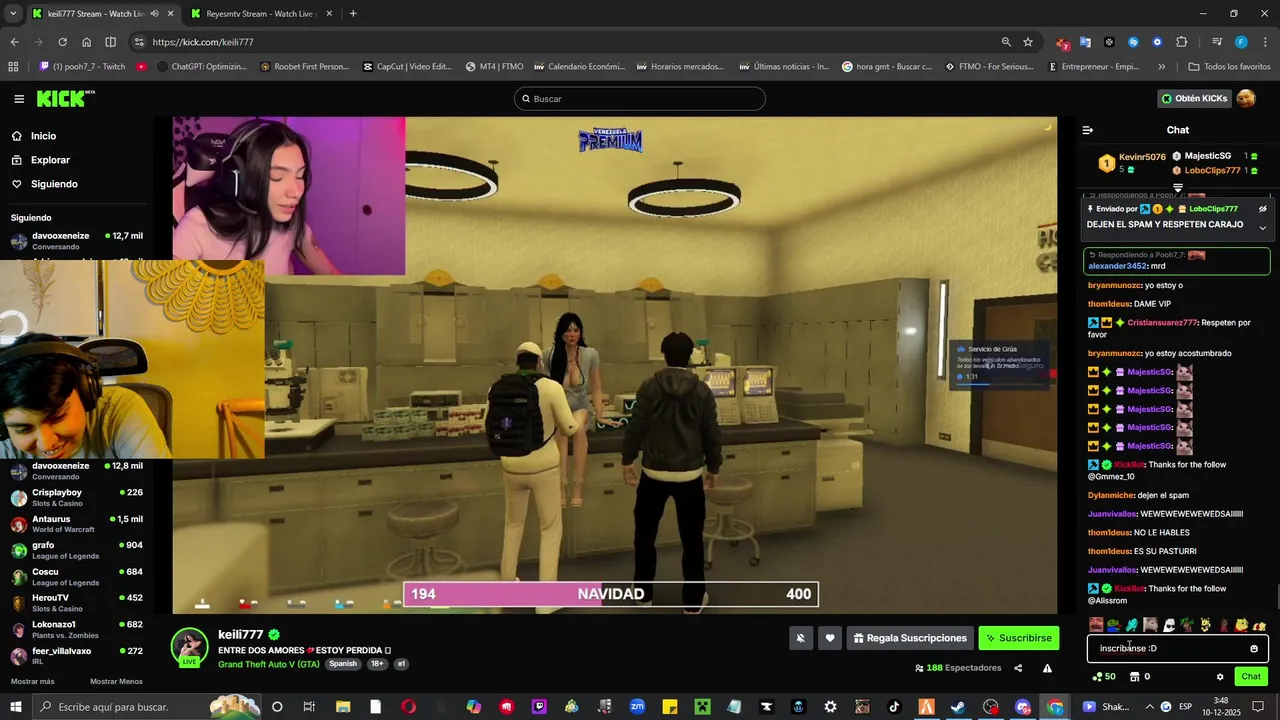Screen dimensions: 1280x720
Task: Click the KICK logo
Action: pos(64,99)
